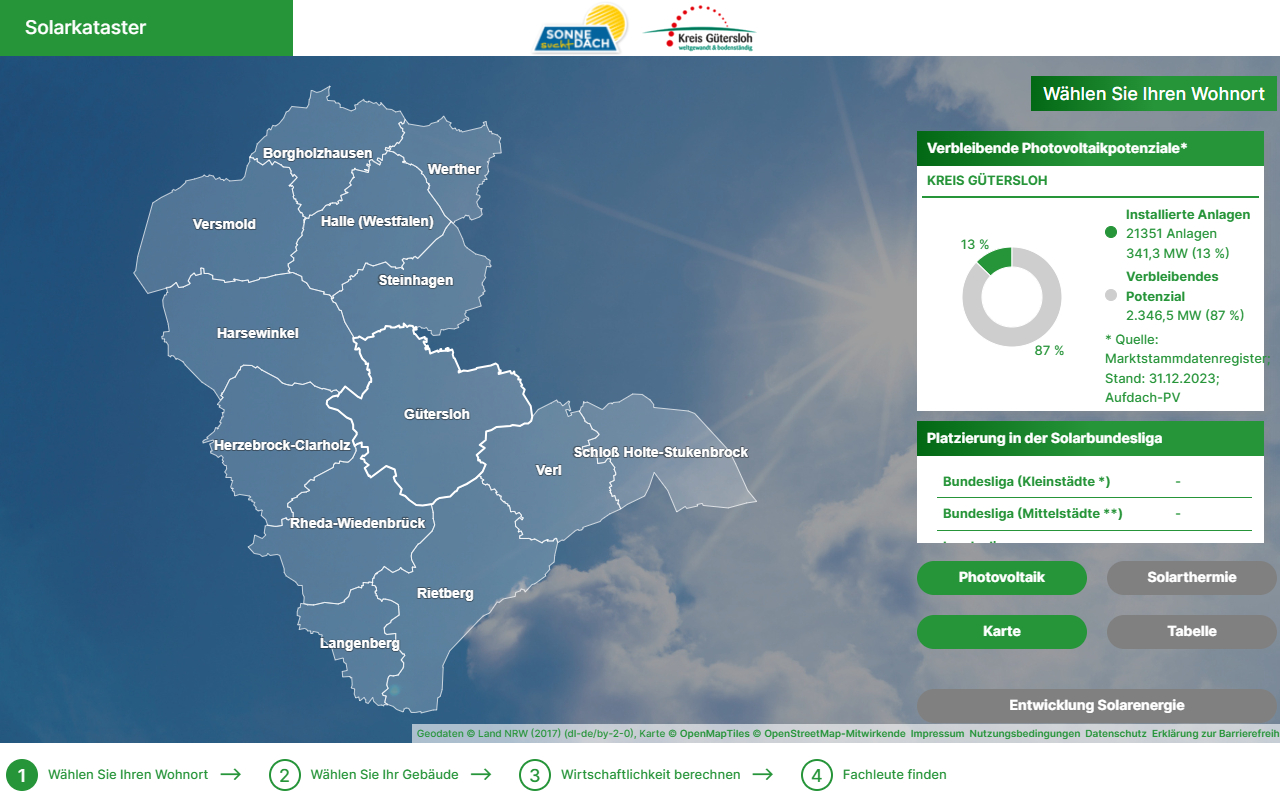The image size is (1280, 800).
Task: Choose Rheda-Wiedenbrück on the map
Action: click(x=358, y=524)
